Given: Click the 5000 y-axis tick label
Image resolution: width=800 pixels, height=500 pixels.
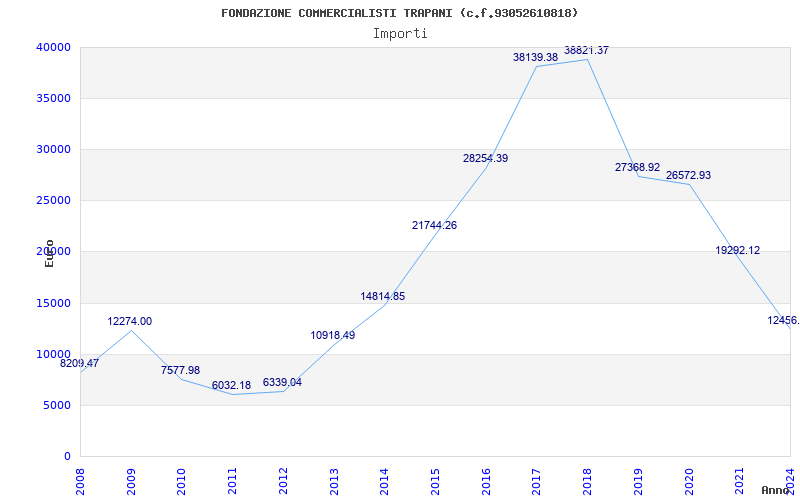Looking at the screenshot, I should [56, 406].
